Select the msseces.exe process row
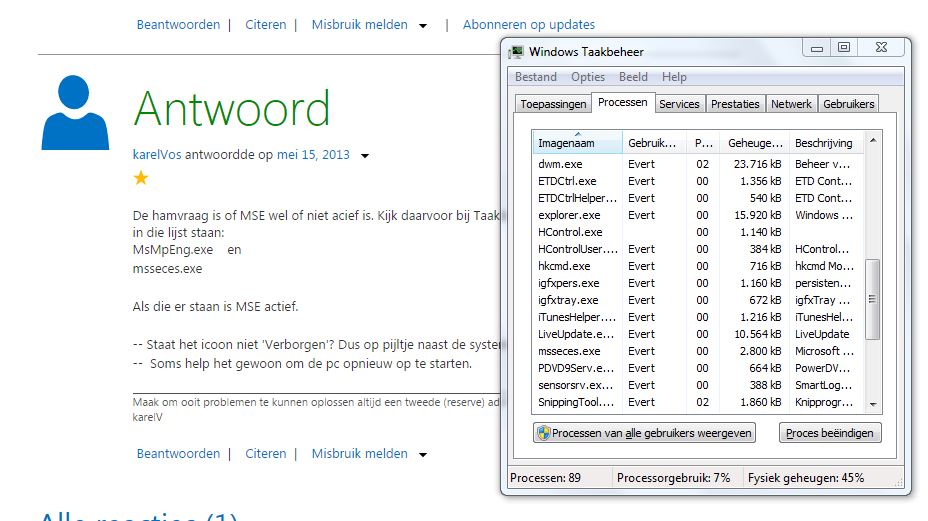 tap(698, 351)
